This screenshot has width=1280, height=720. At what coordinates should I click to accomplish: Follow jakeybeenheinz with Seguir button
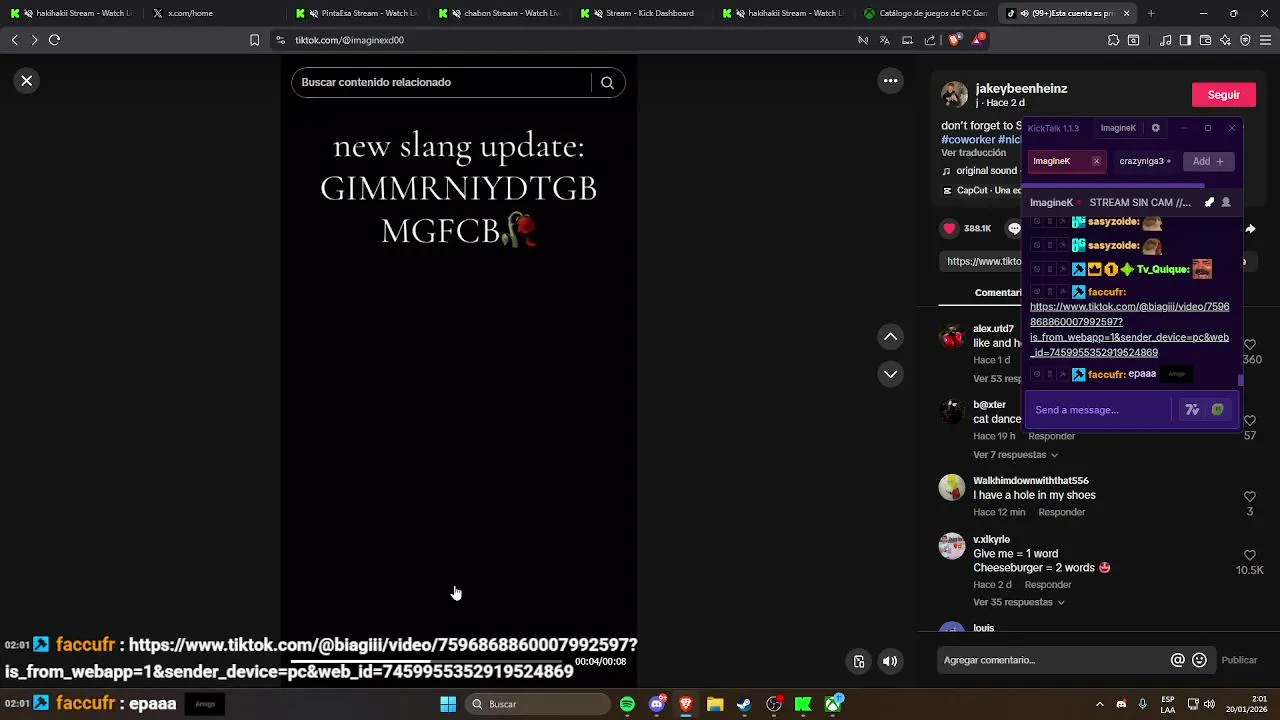click(1223, 95)
